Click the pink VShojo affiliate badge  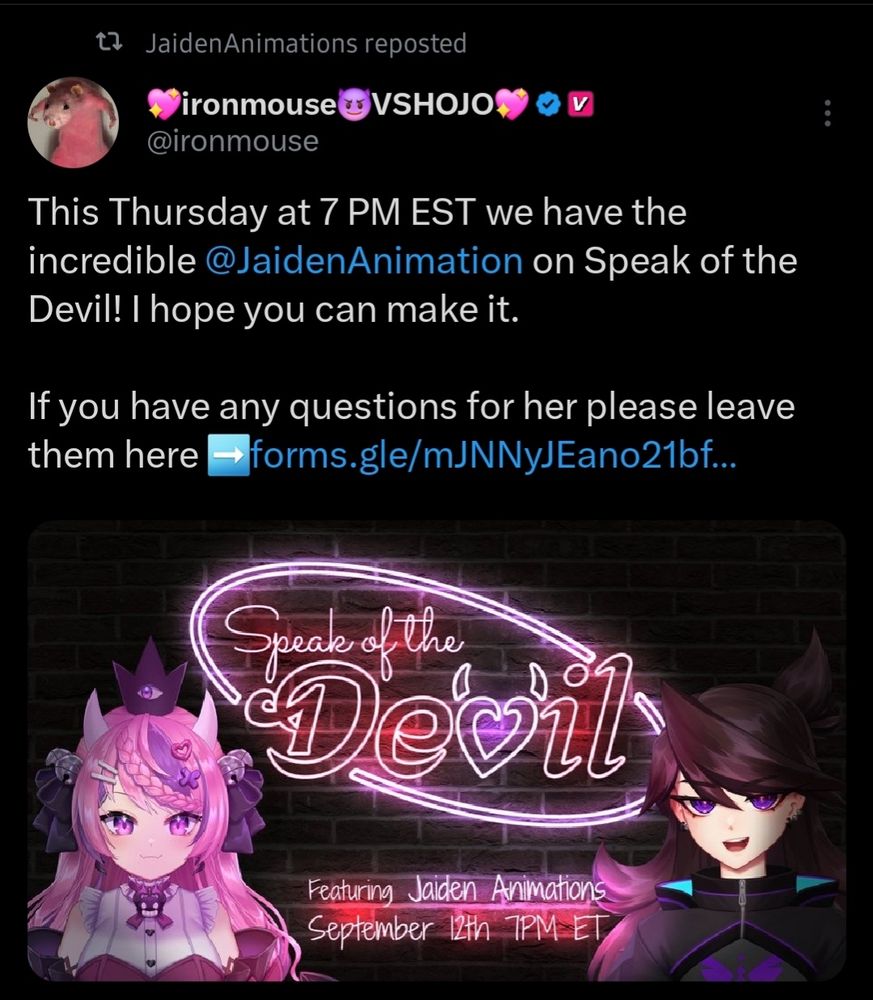pyautogui.click(x=580, y=104)
